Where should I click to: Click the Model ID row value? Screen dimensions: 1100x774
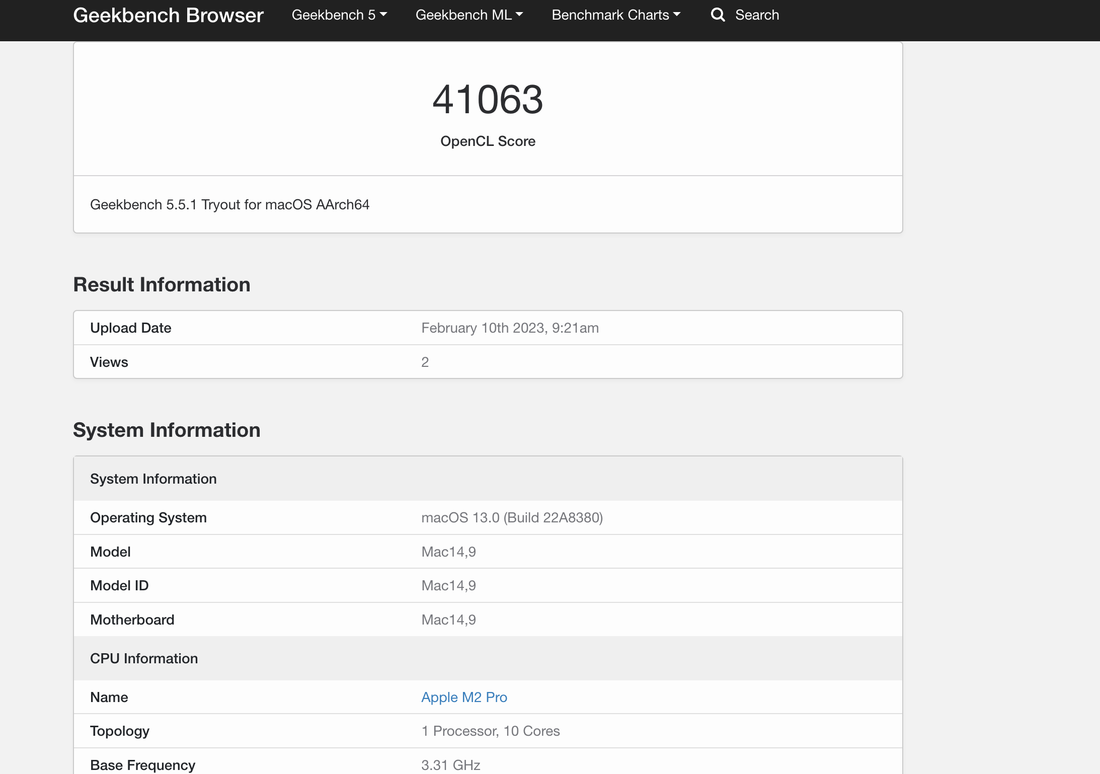coord(449,586)
